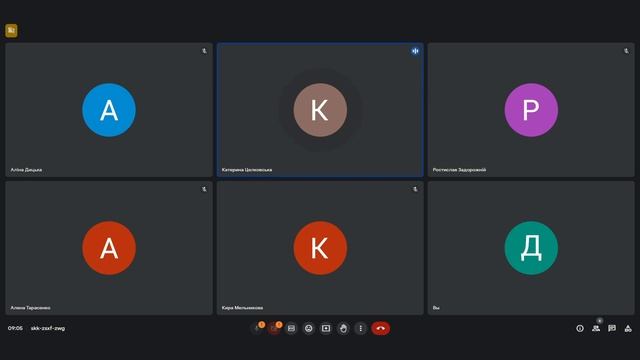This screenshot has height=360, width=640.
Task: Click muted mic indicator on Алина Тарасенко's tile
Action: (204, 189)
